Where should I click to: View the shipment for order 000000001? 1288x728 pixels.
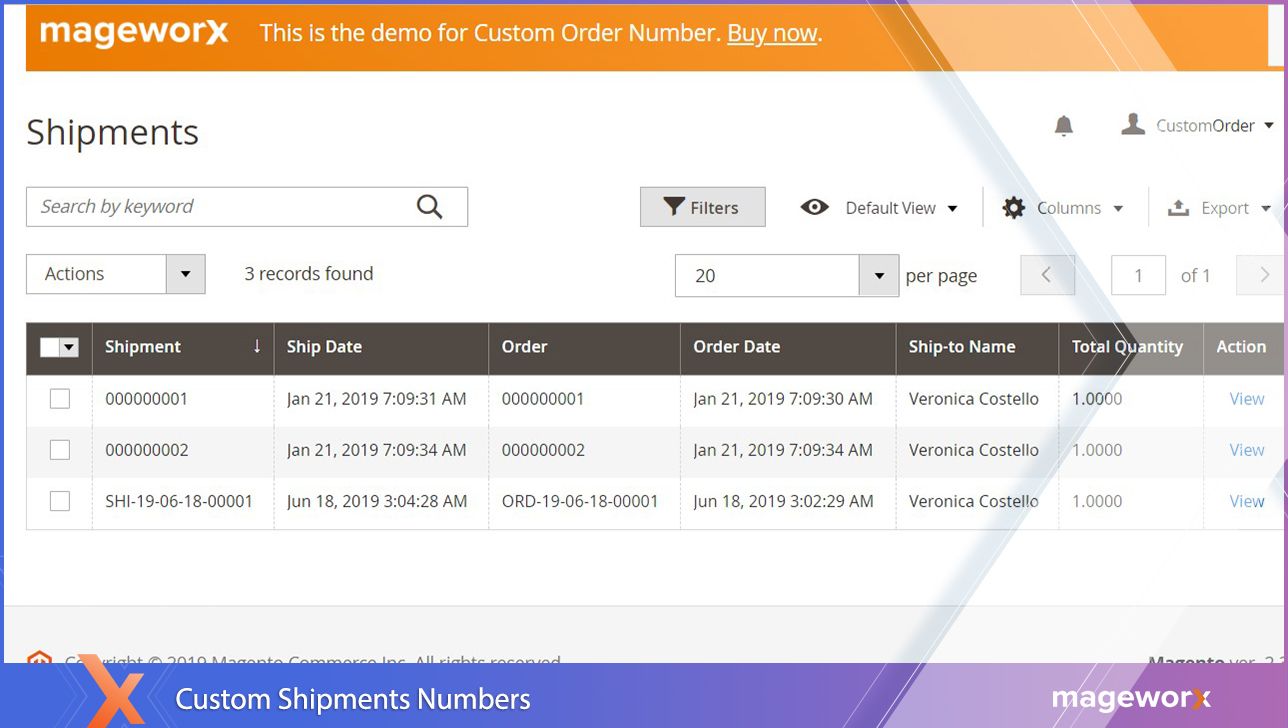tap(1246, 399)
